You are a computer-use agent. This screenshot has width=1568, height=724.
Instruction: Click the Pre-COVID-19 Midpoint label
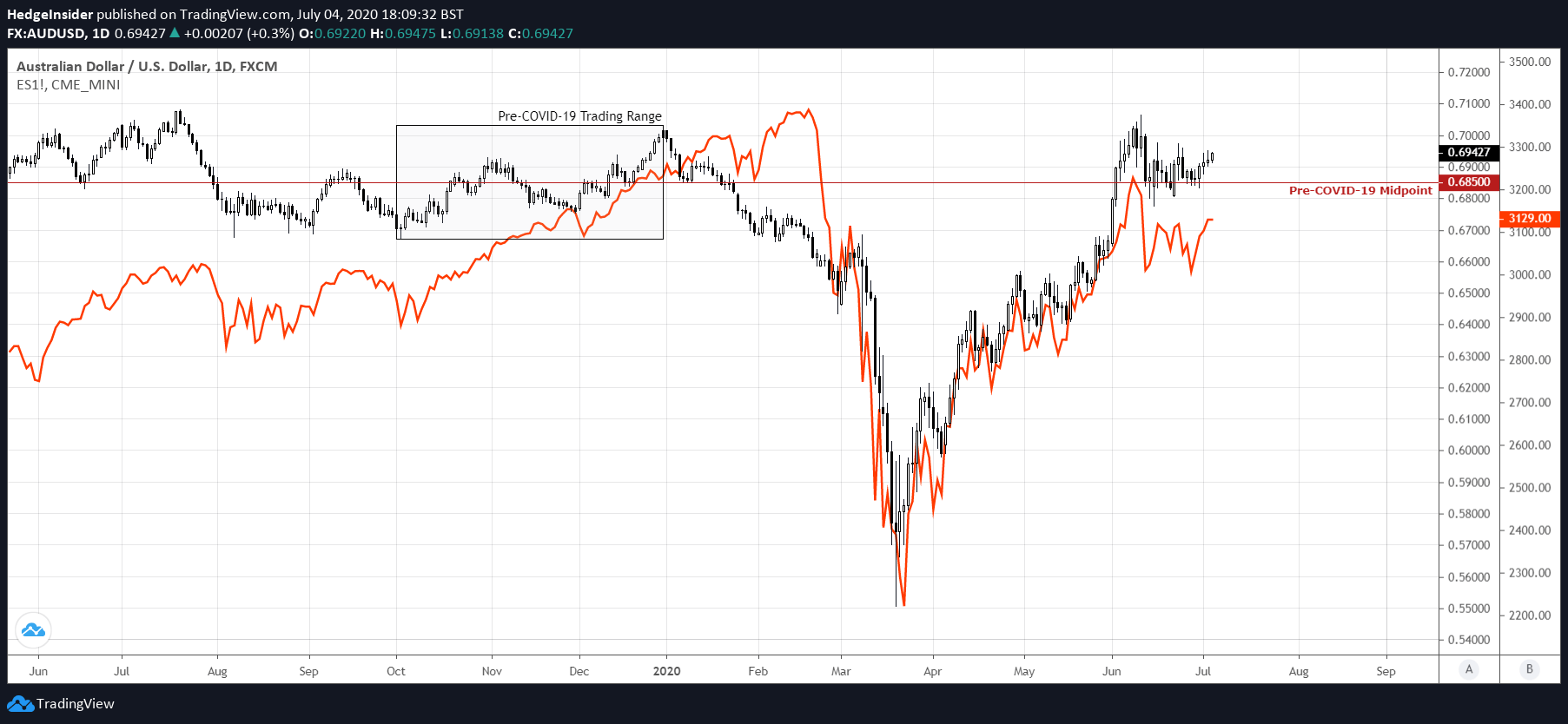pos(1360,191)
